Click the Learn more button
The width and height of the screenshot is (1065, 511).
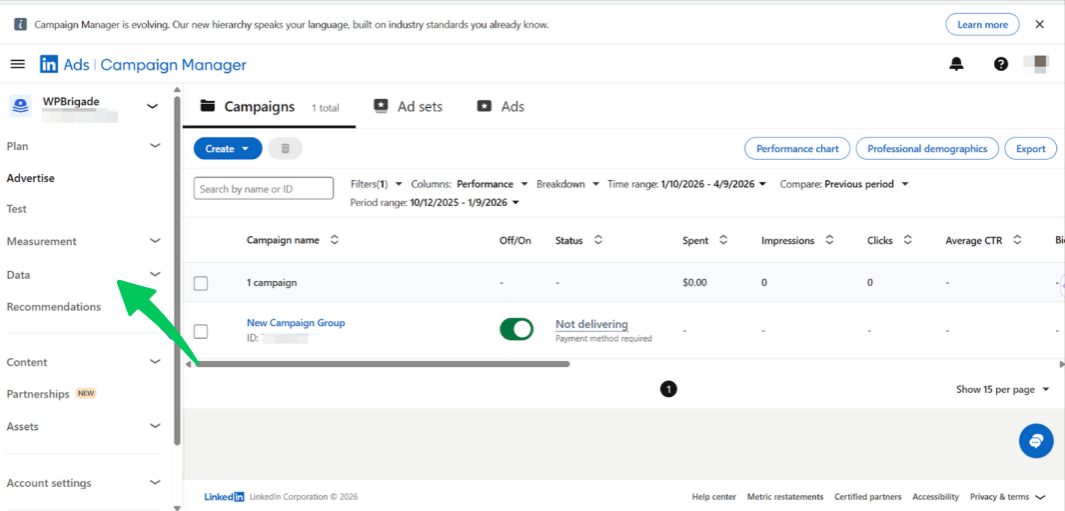click(x=982, y=24)
